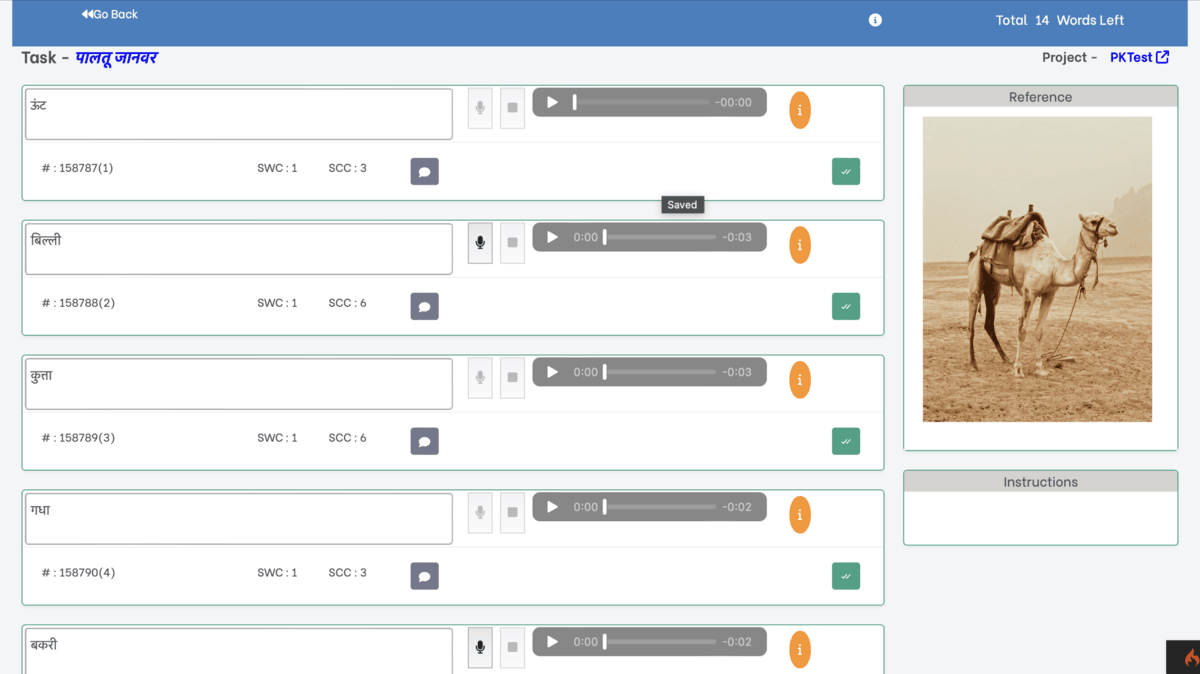Image resolution: width=1200 pixels, height=674 pixels.
Task: Click the green save check for #158788(2)
Action: (846, 307)
